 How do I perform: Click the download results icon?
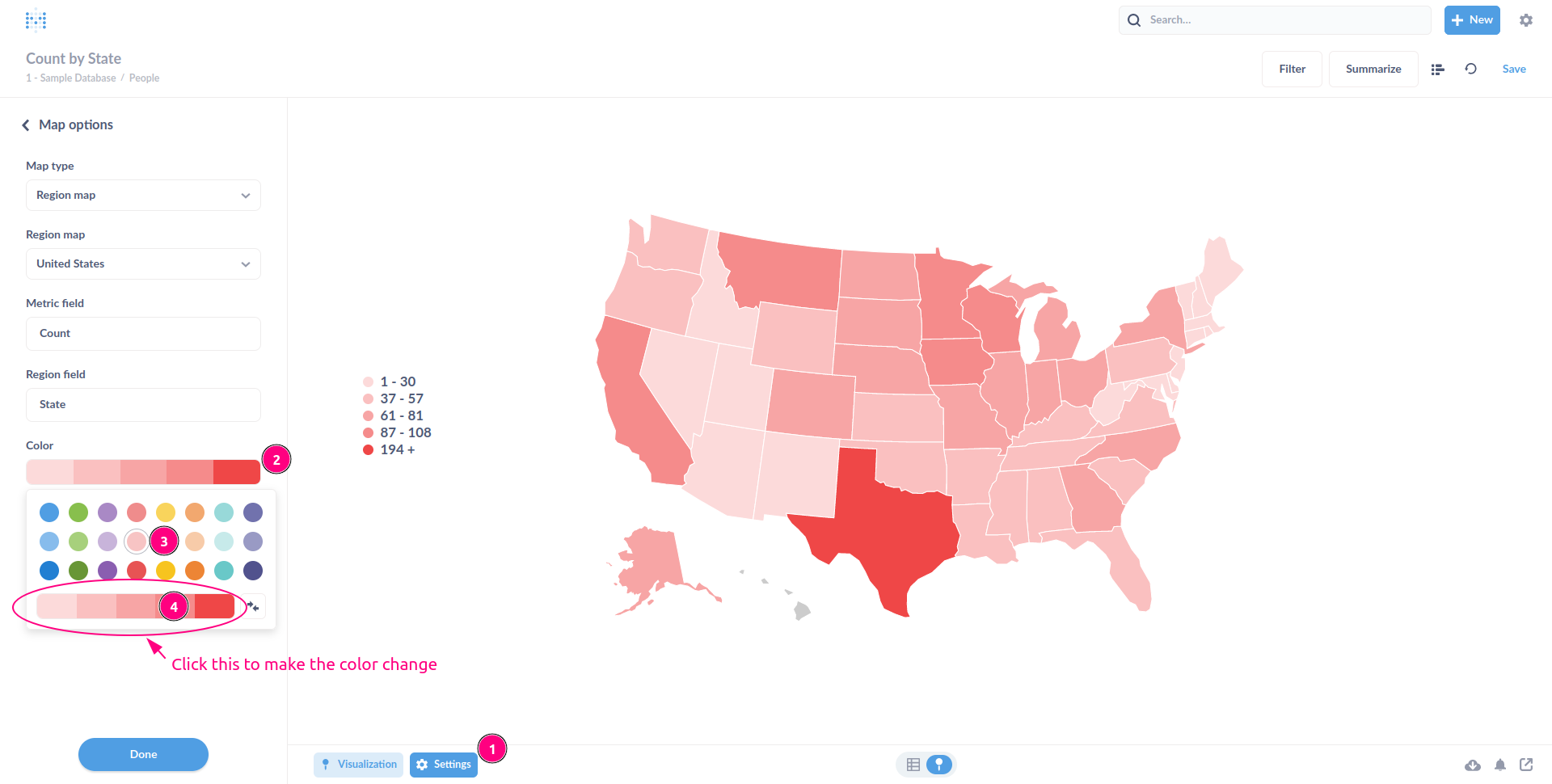click(1474, 765)
